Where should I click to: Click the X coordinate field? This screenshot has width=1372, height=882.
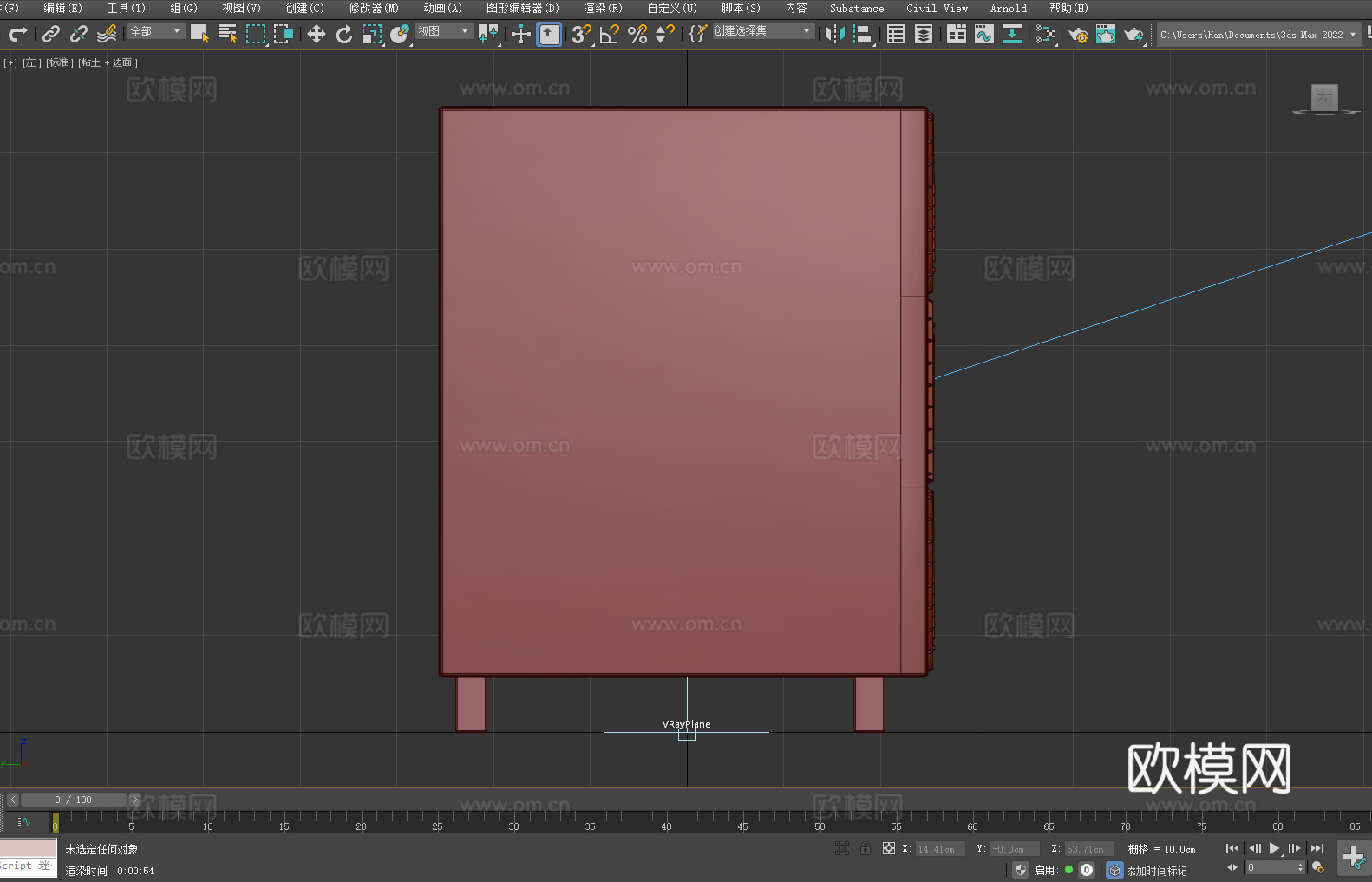click(x=940, y=849)
